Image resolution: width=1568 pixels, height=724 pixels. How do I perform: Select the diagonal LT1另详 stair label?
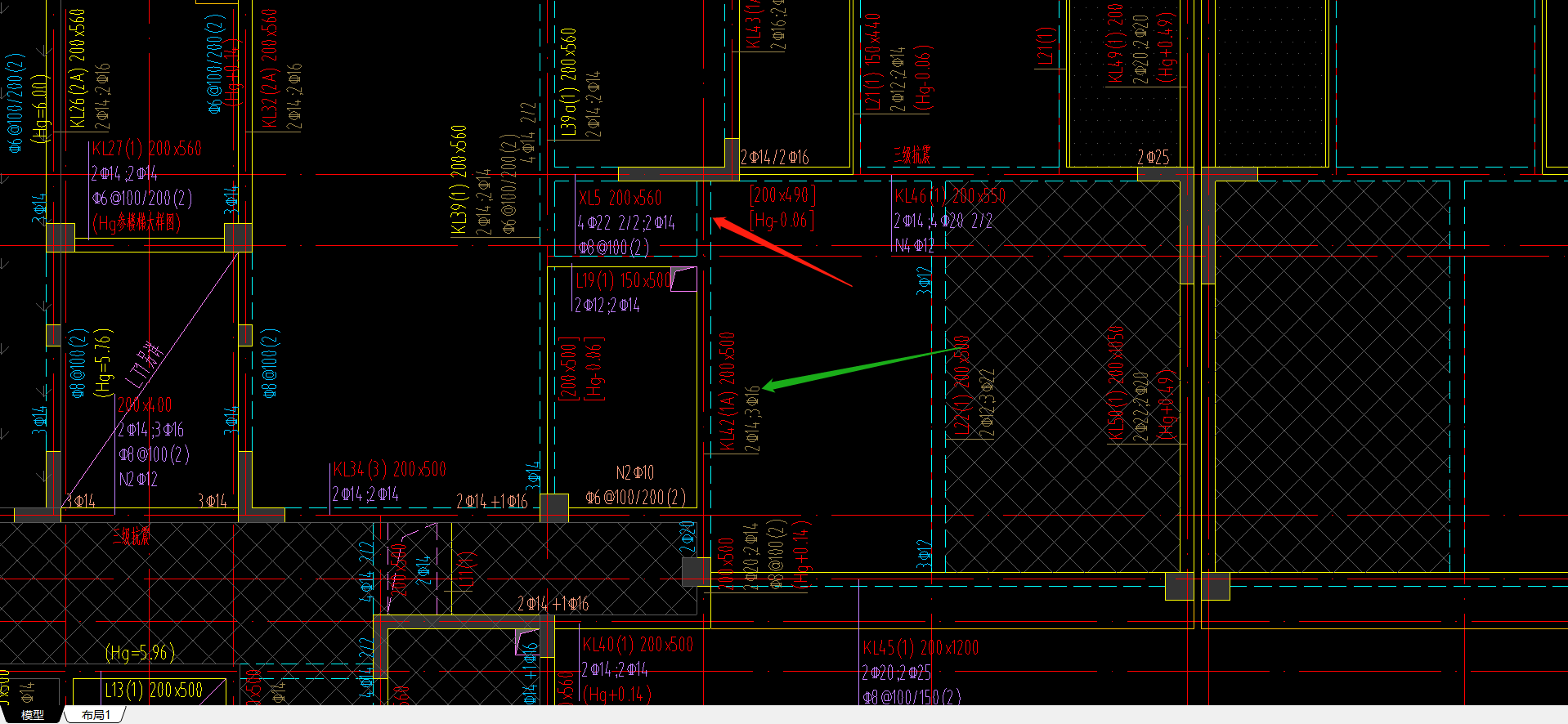click(x=146, y=366)
